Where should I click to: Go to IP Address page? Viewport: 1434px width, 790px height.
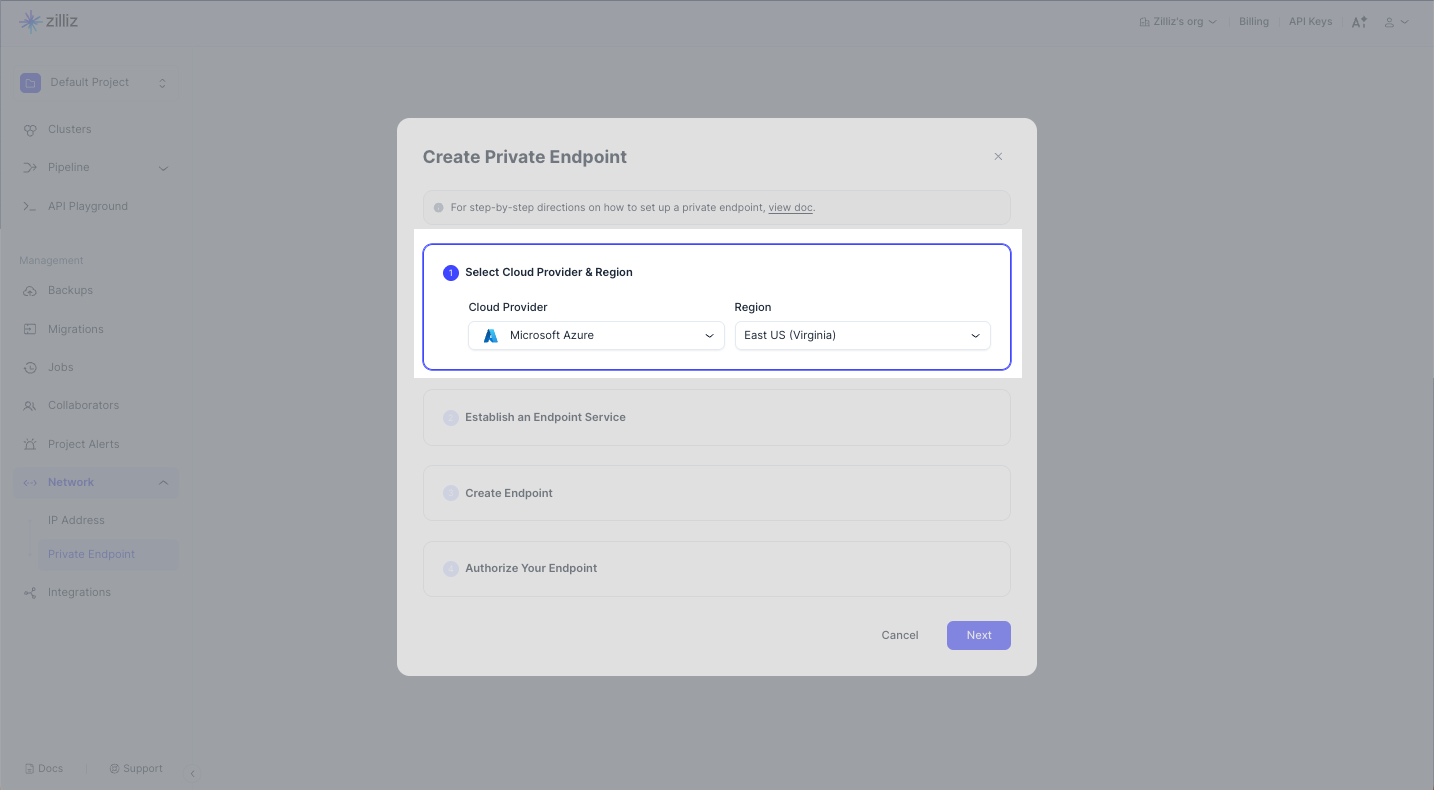tap(76, 520)
